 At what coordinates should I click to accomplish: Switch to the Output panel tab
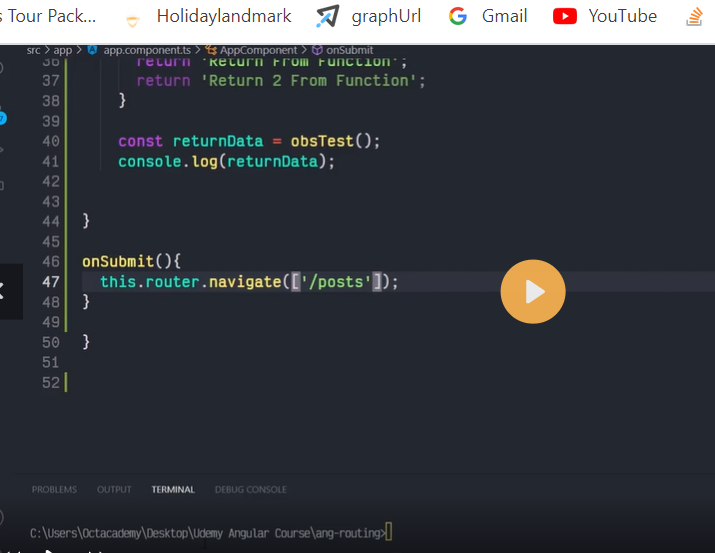click(114, 489)
